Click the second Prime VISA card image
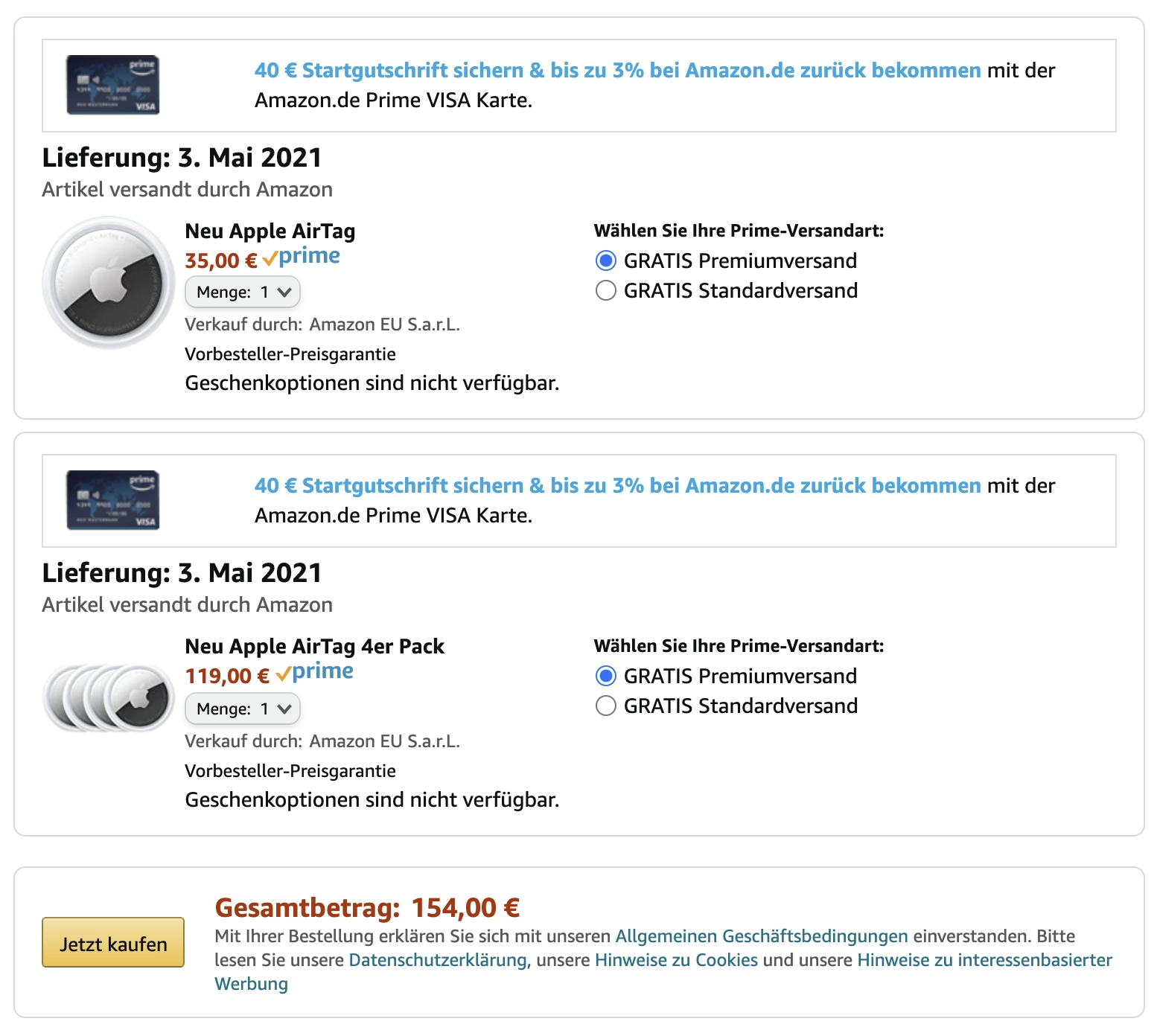The image size is (1157, 1036). [x=112, y=500]
